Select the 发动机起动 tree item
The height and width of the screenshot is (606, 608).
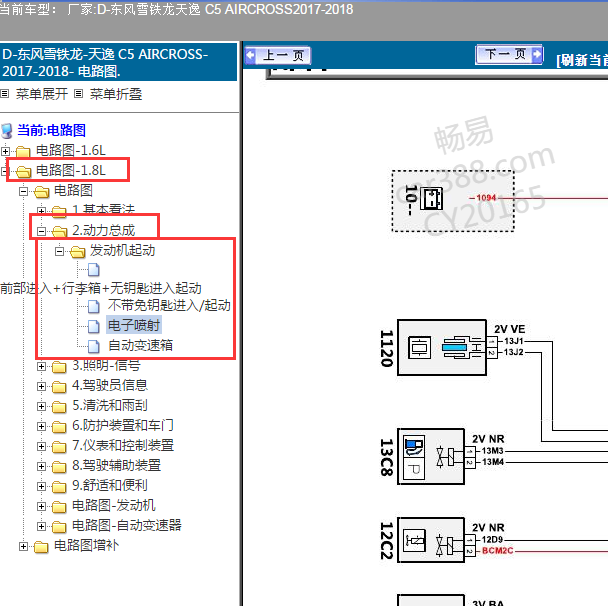tap(123, 250)
